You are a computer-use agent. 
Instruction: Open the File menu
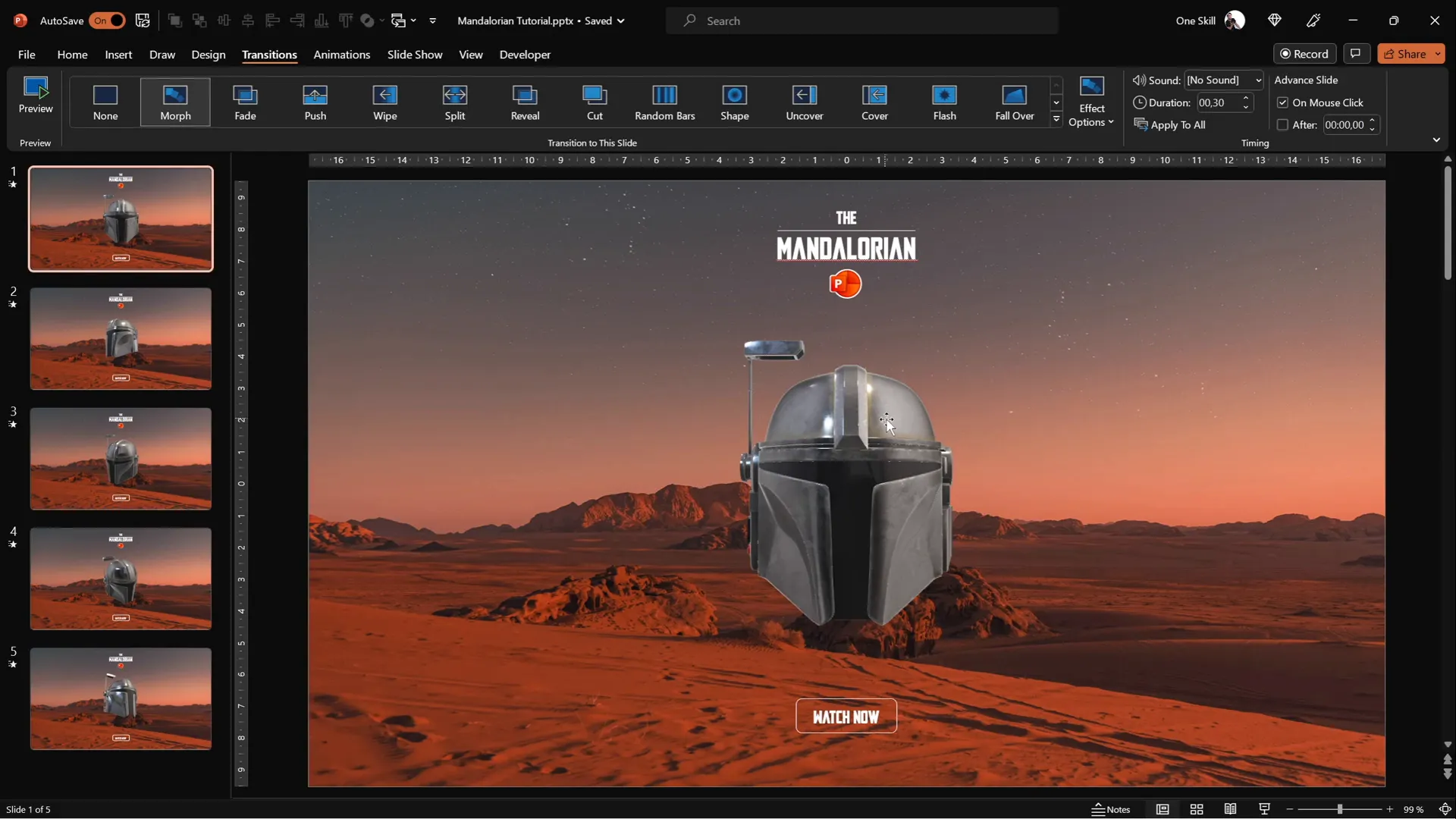point(27,55)
